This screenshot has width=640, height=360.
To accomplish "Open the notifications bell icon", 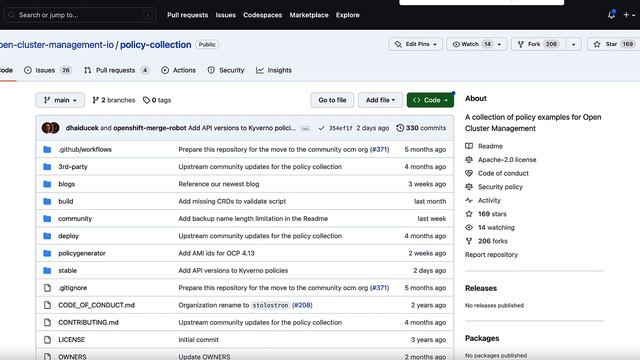I will coord(611,15).
